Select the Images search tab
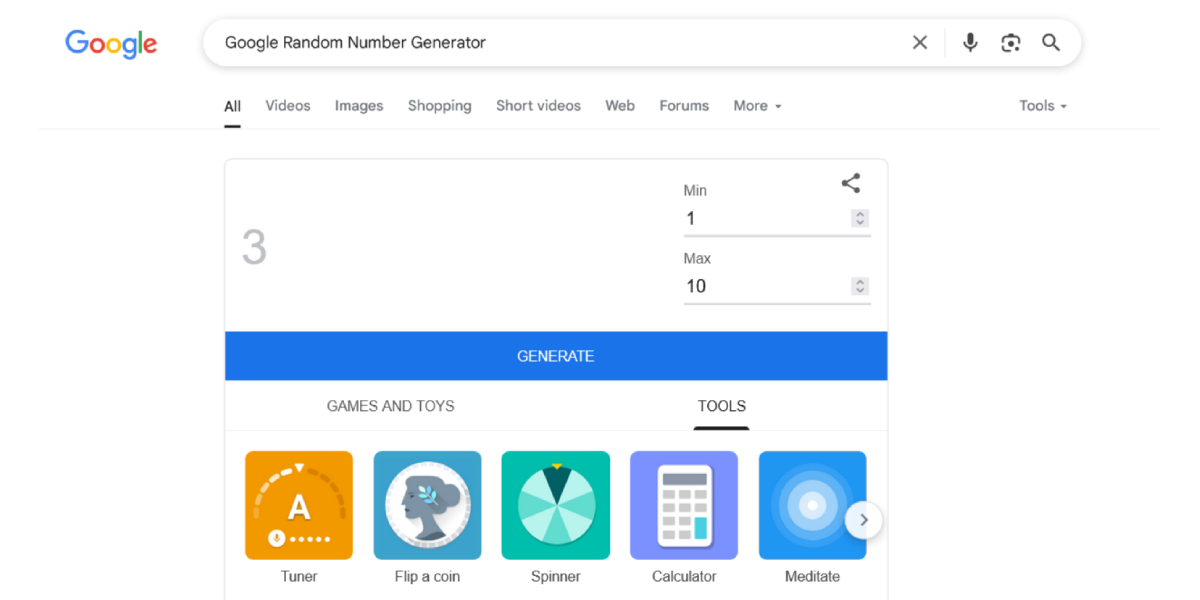This screenshot has width=1200, height=600. click(x=358, y=106)
